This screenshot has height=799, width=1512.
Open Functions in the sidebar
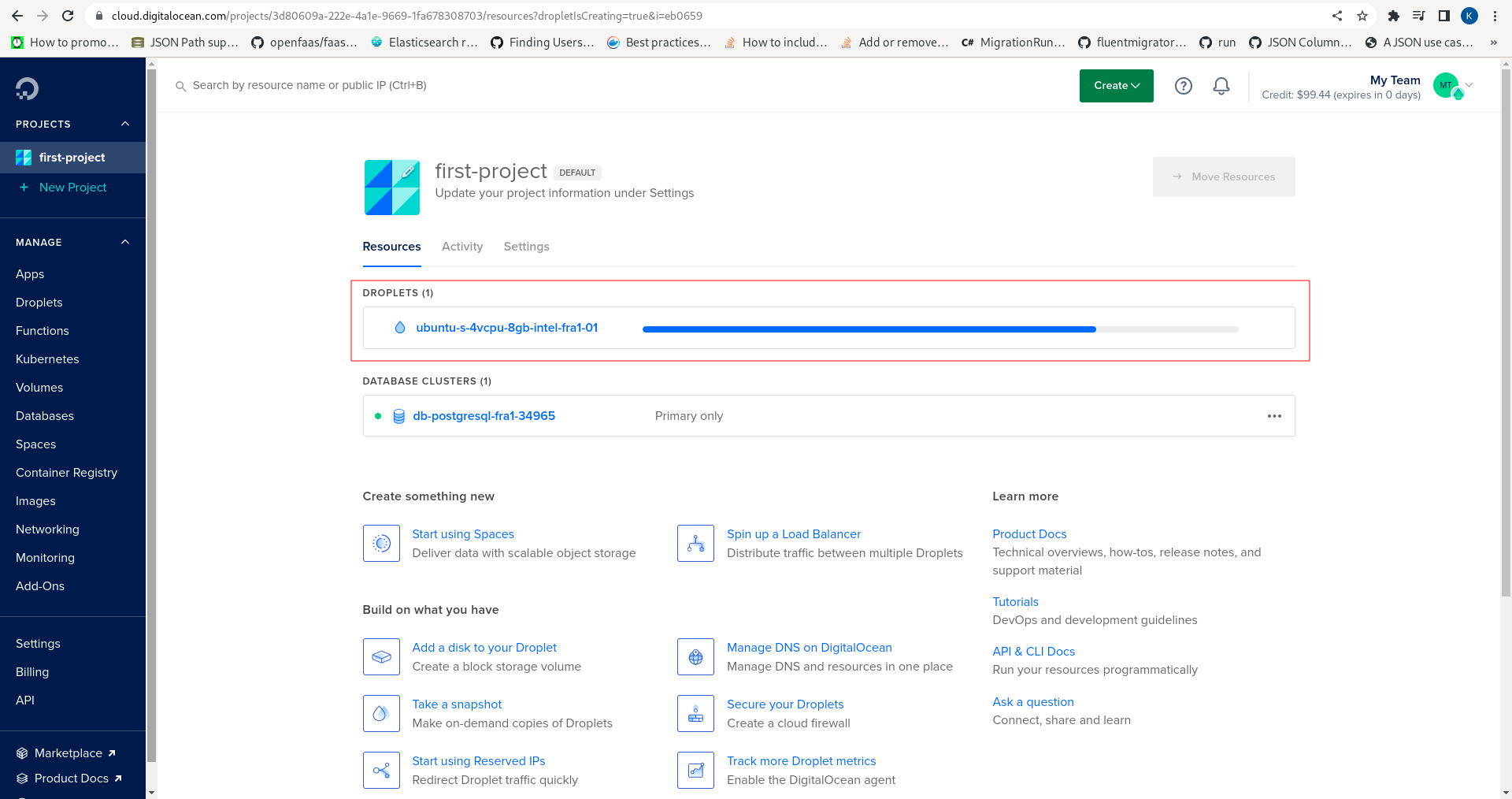point(43,331)
